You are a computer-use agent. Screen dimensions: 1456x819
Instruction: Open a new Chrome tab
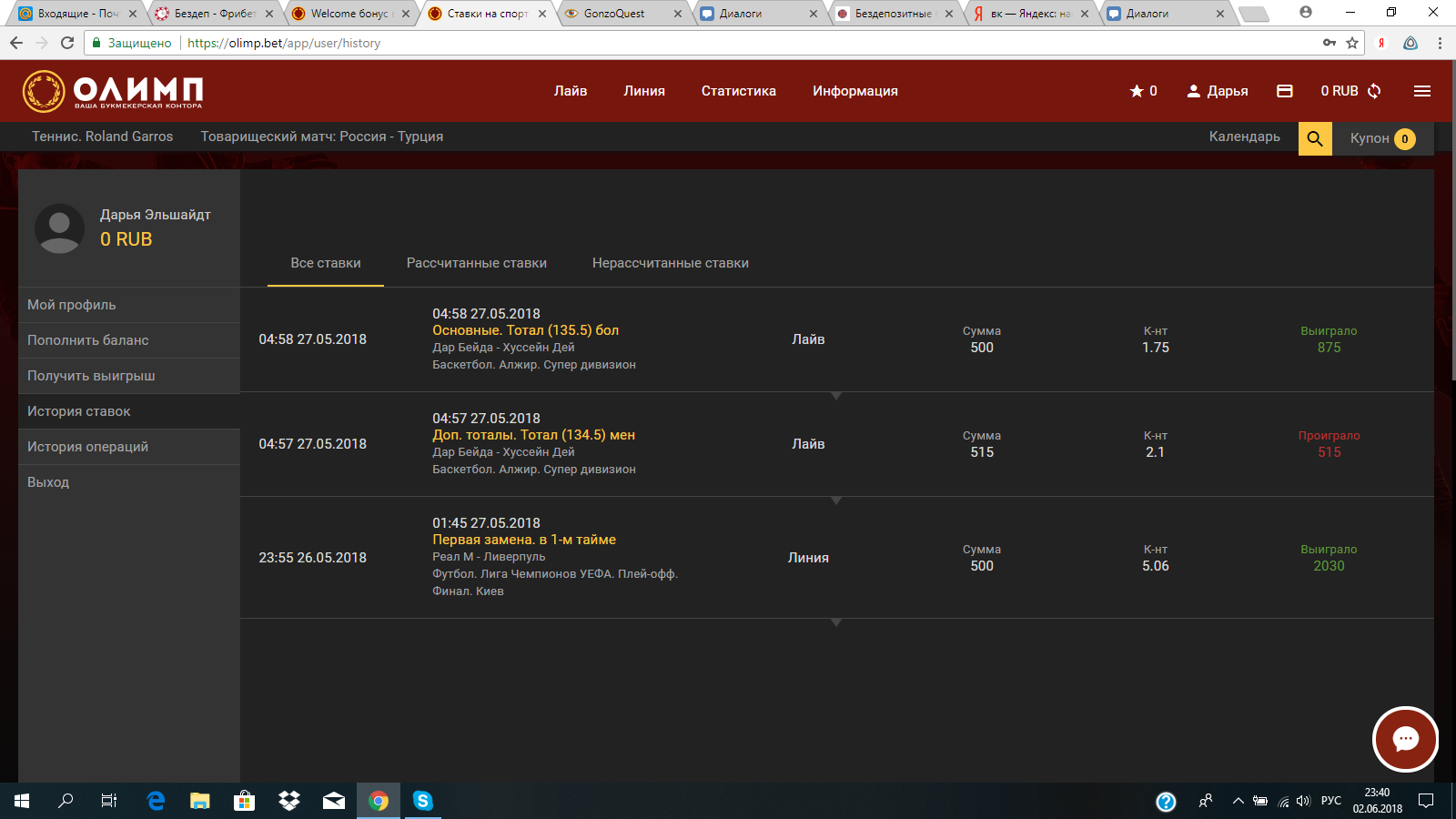pyautogui.click(x=1254, y=14)
